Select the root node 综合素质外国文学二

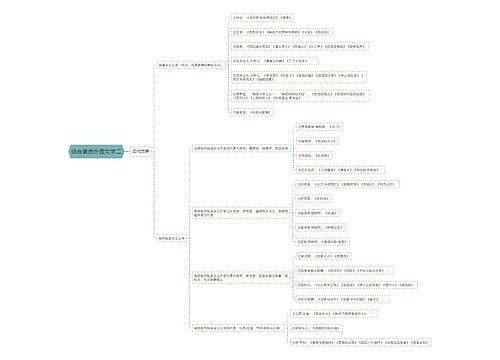tap(96, 151)
